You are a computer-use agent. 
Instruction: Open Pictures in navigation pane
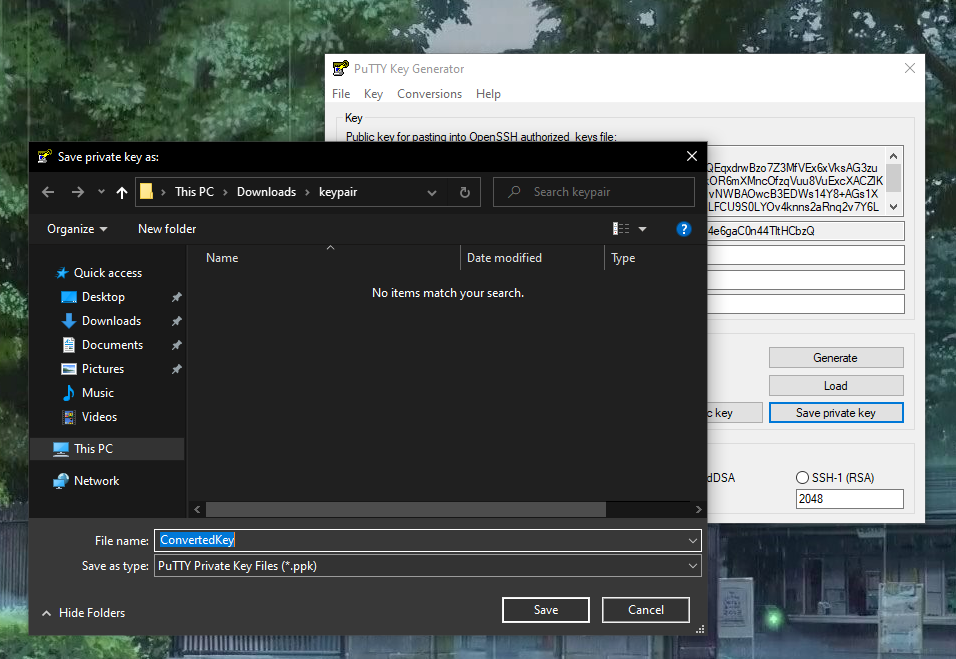click(x=103, y=369)
